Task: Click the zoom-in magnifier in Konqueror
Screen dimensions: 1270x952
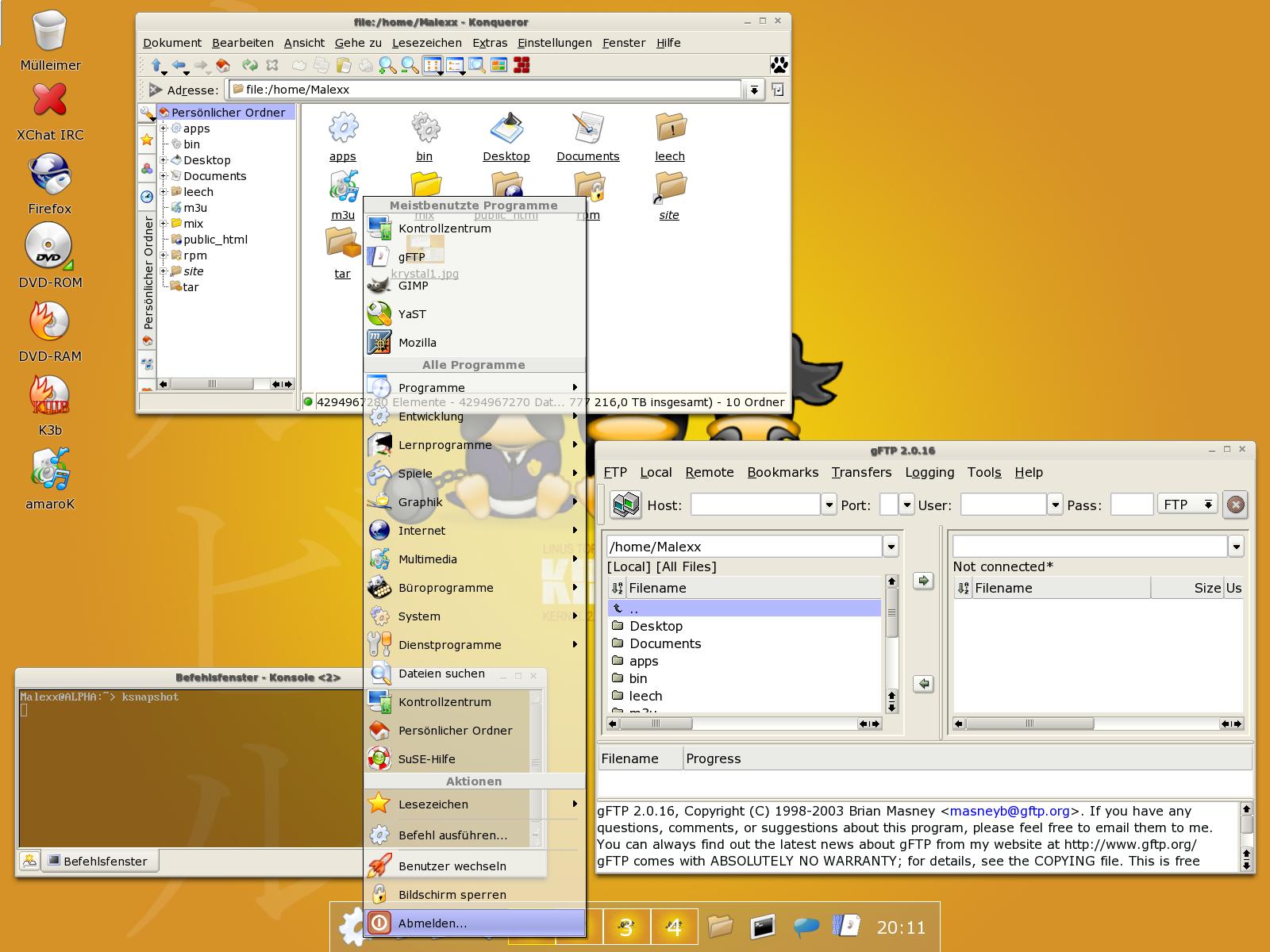Action: 387,66
